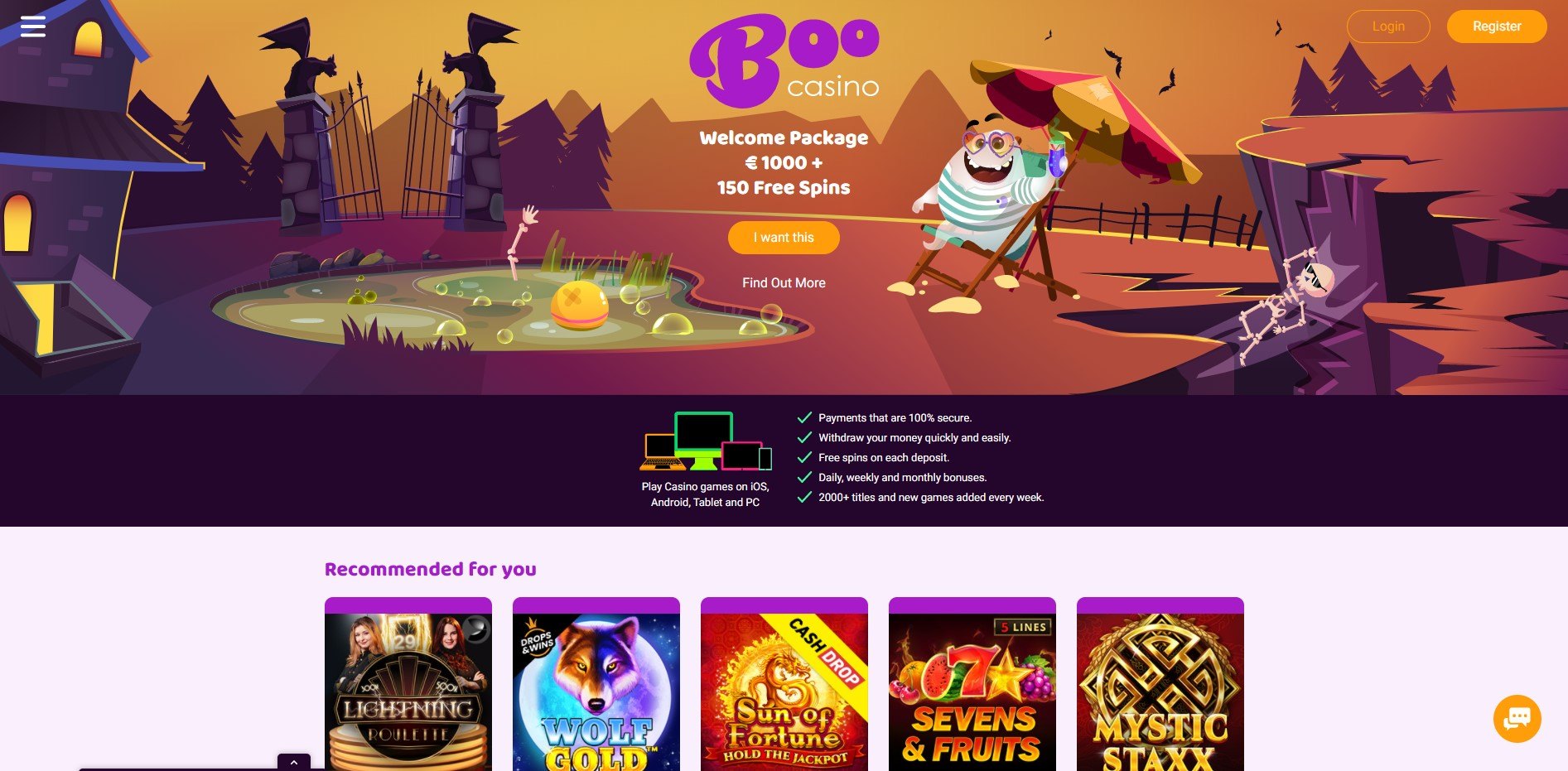The width and height of the screenshot is (1568, 771).
Task: Click the multi-device screens icon
Action: [706, 441]
